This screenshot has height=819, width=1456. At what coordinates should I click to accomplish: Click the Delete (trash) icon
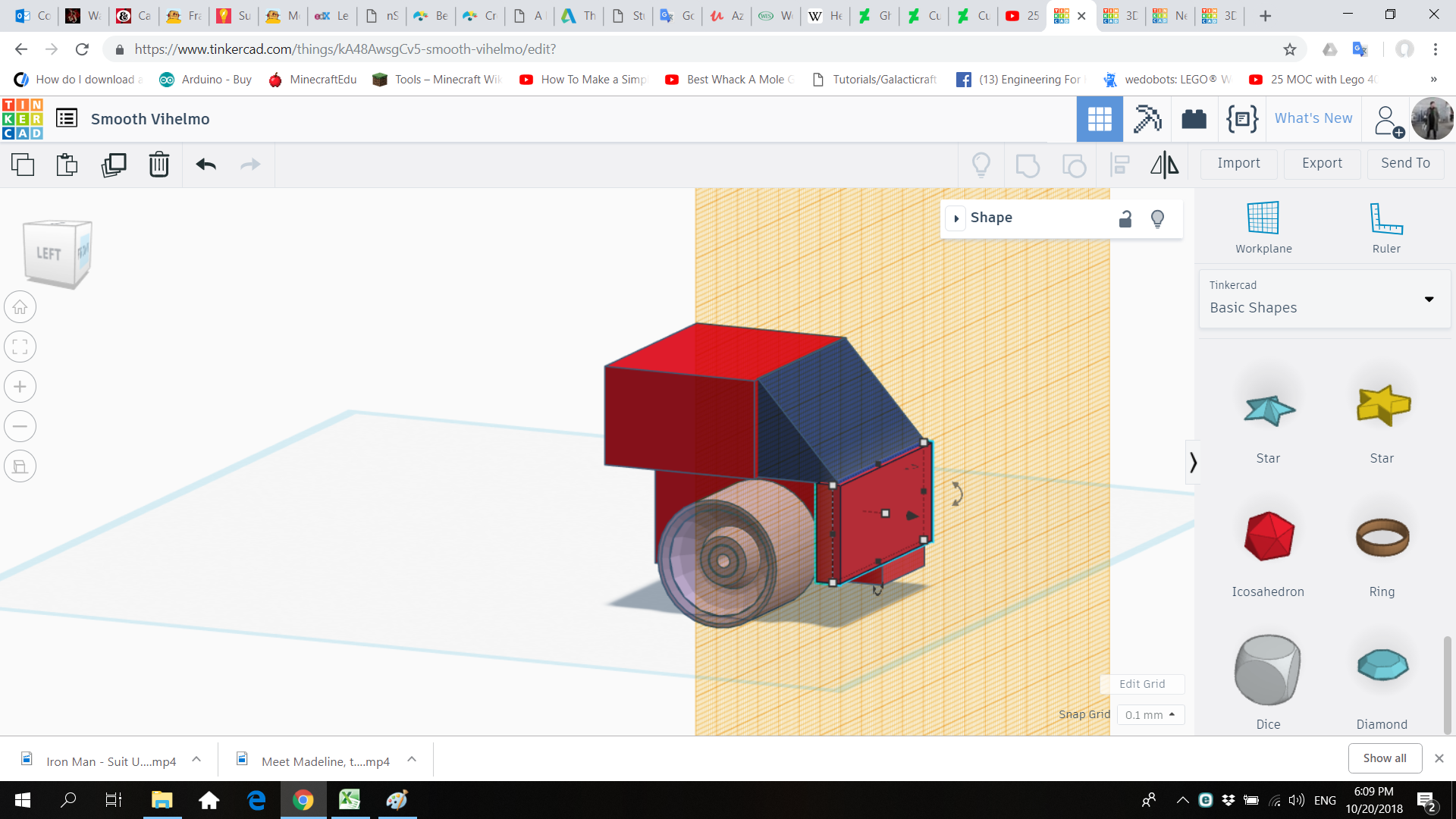159,165
